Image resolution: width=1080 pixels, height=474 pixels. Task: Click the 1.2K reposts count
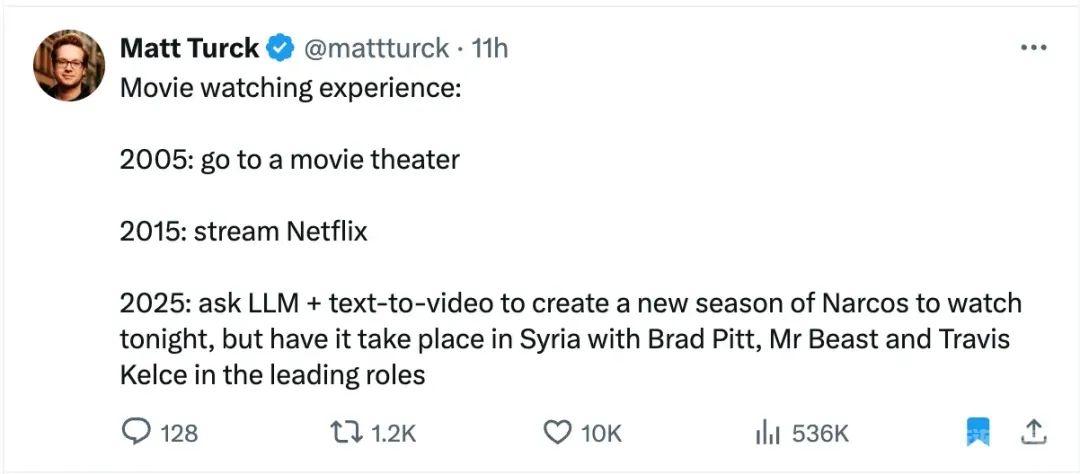[394, 433]
